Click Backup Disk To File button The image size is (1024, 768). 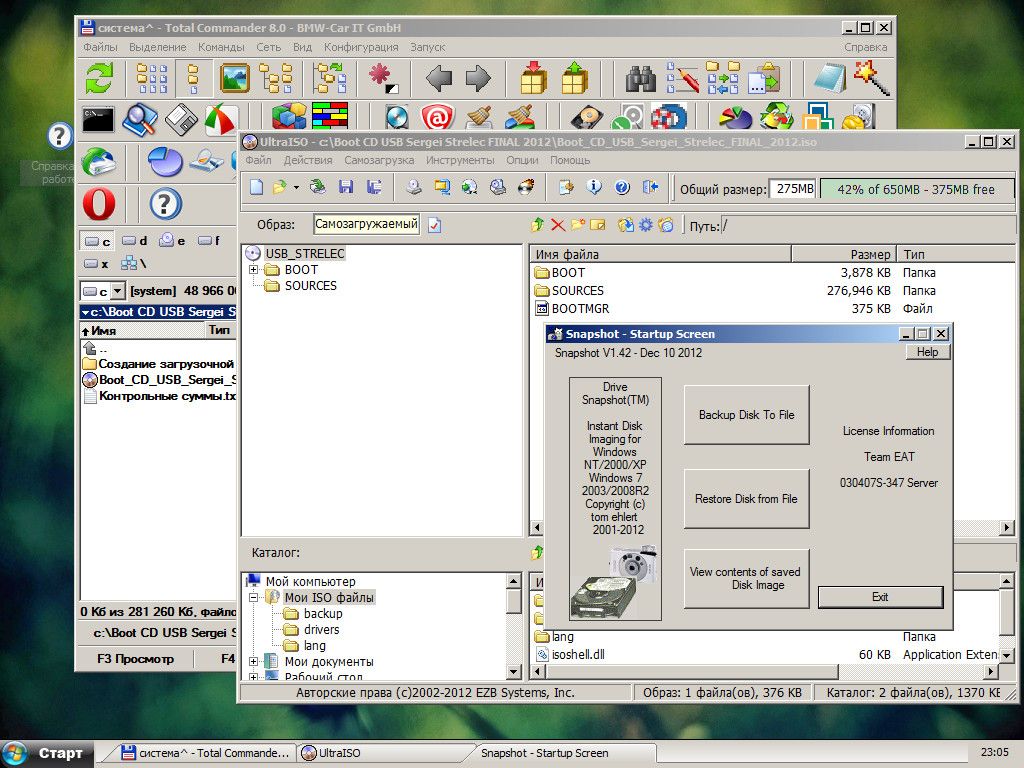pos(746,415)
